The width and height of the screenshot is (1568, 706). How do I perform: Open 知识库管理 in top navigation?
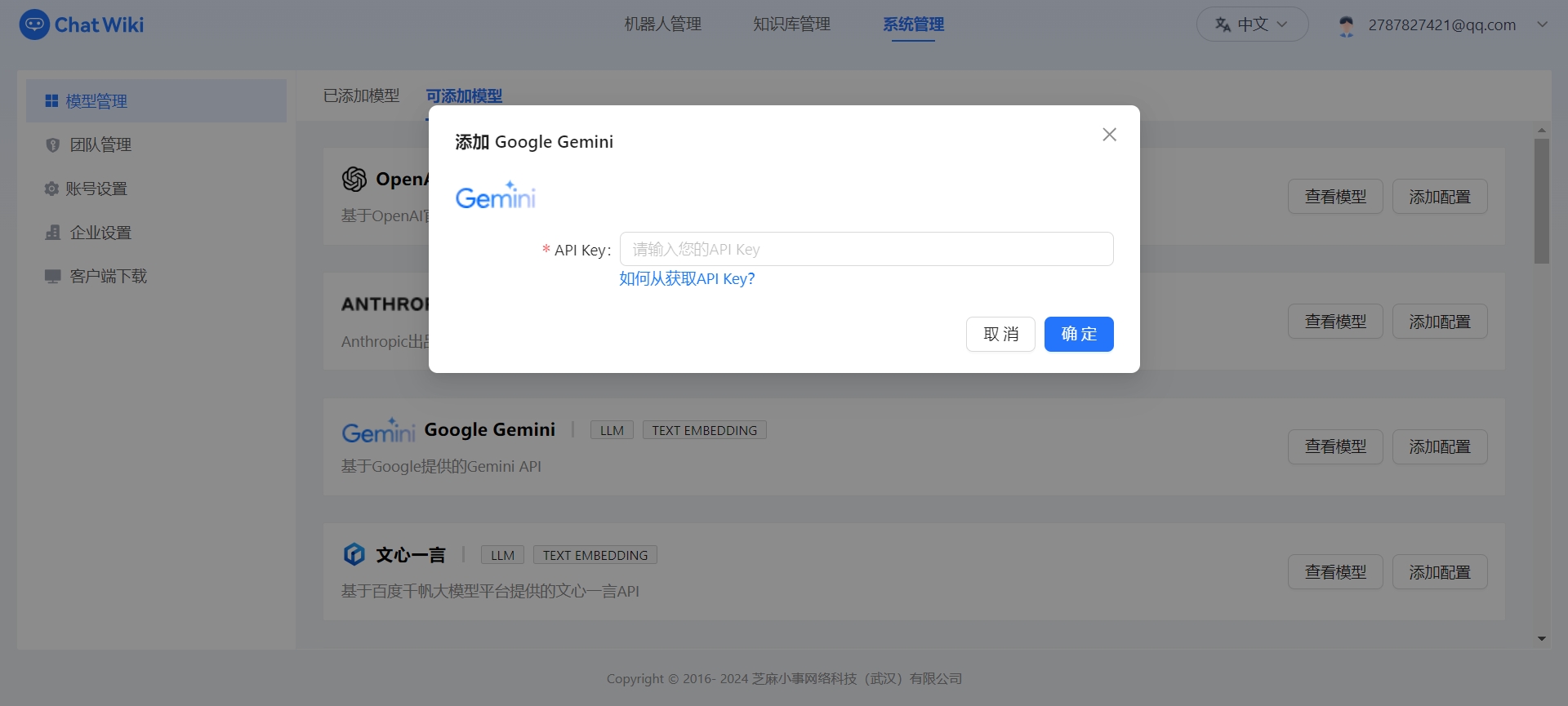pyautogui.click(x=791, y=24)
